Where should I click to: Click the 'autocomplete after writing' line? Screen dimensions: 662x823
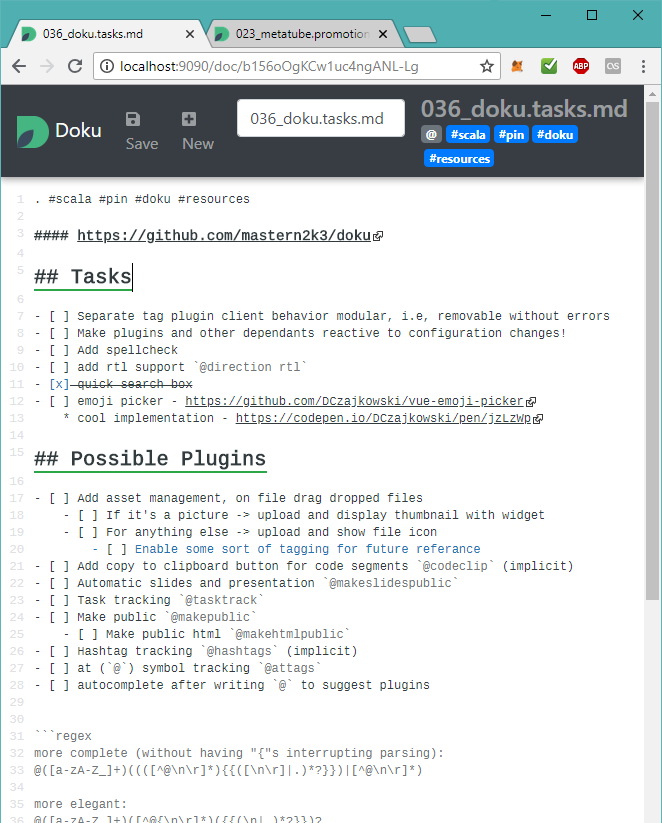(x=254, y=685)
